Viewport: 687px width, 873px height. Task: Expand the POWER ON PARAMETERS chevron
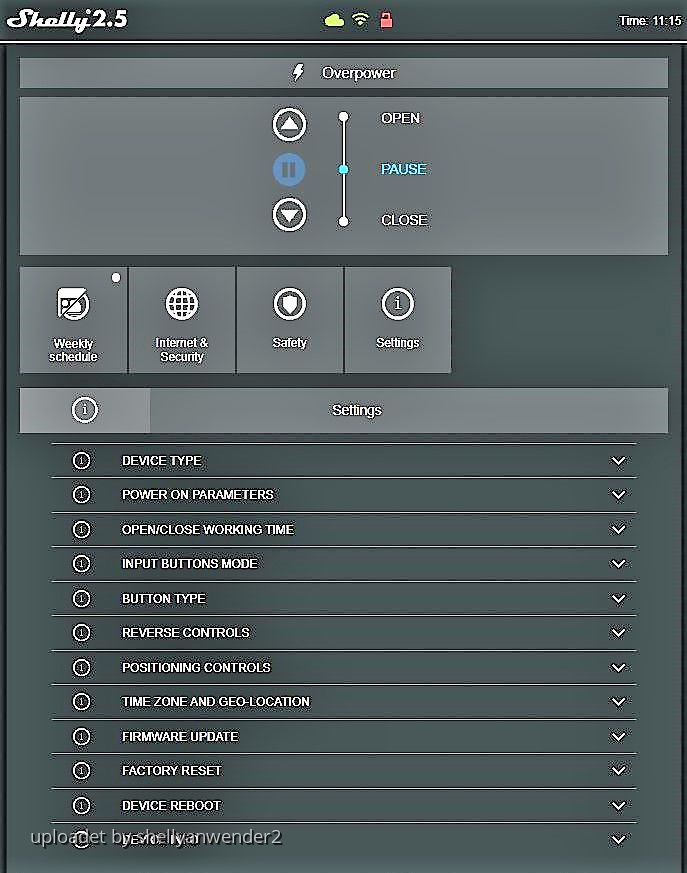618,495
